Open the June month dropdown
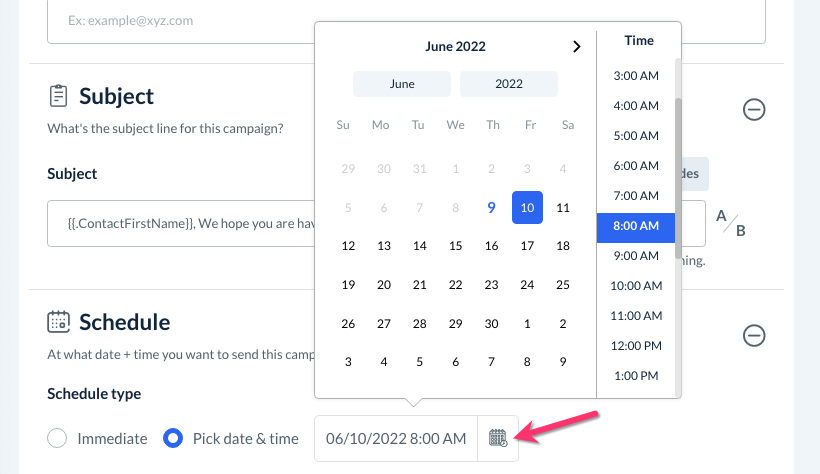The width and height of the screenshot is (820, 474). 402,84
